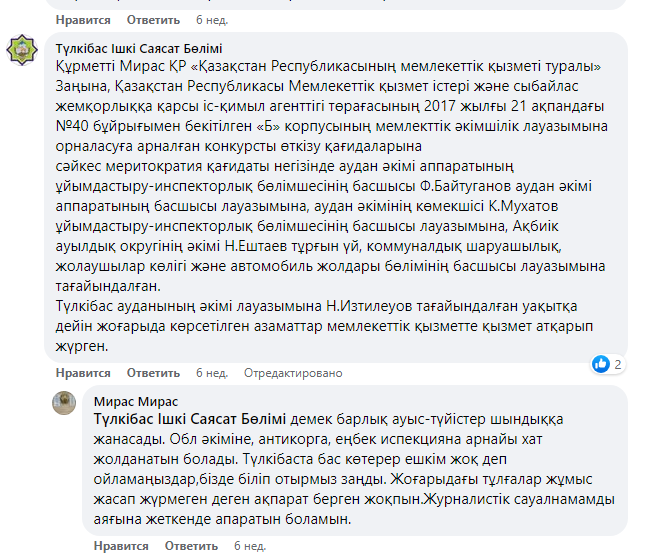Screen dimensions: 646x553
Task: Click Ответить in the topmost comment row
Action: click(153, 18)
